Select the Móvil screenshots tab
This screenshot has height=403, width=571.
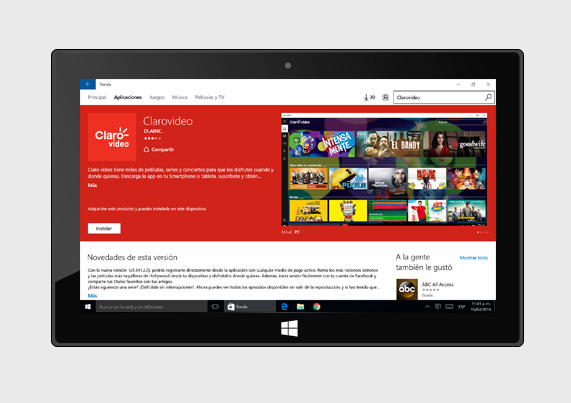point(287,232)
